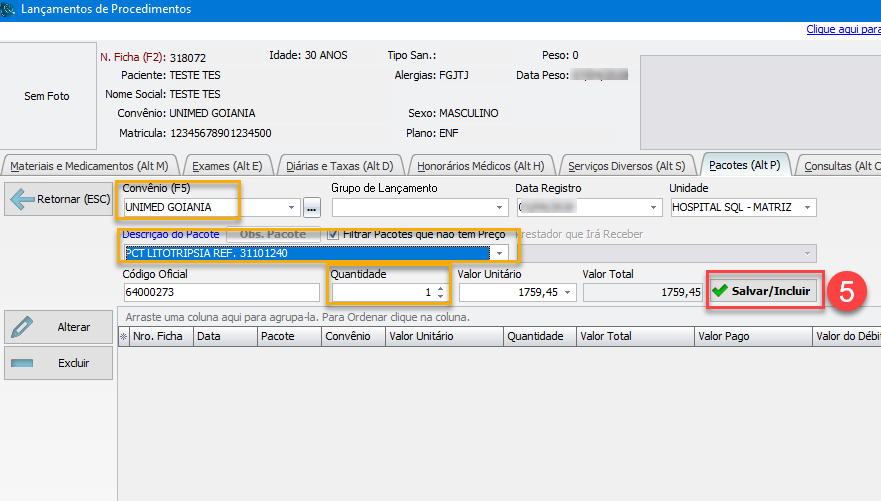Click the grid row selector asterisk header

pyautogui.click(x=124, y=337)
